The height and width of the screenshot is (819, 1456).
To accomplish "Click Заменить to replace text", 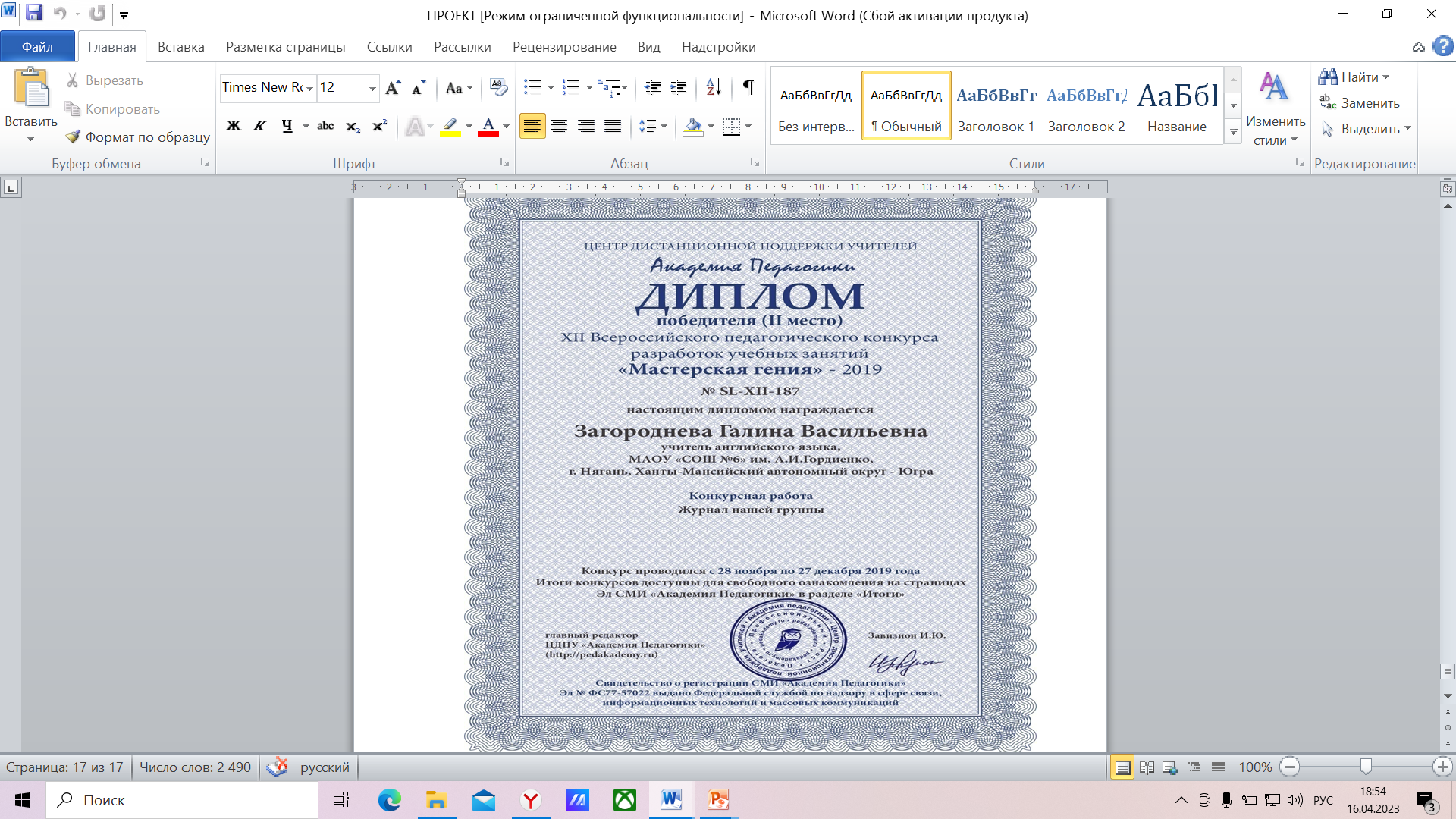I will [x=1360, y=103].
